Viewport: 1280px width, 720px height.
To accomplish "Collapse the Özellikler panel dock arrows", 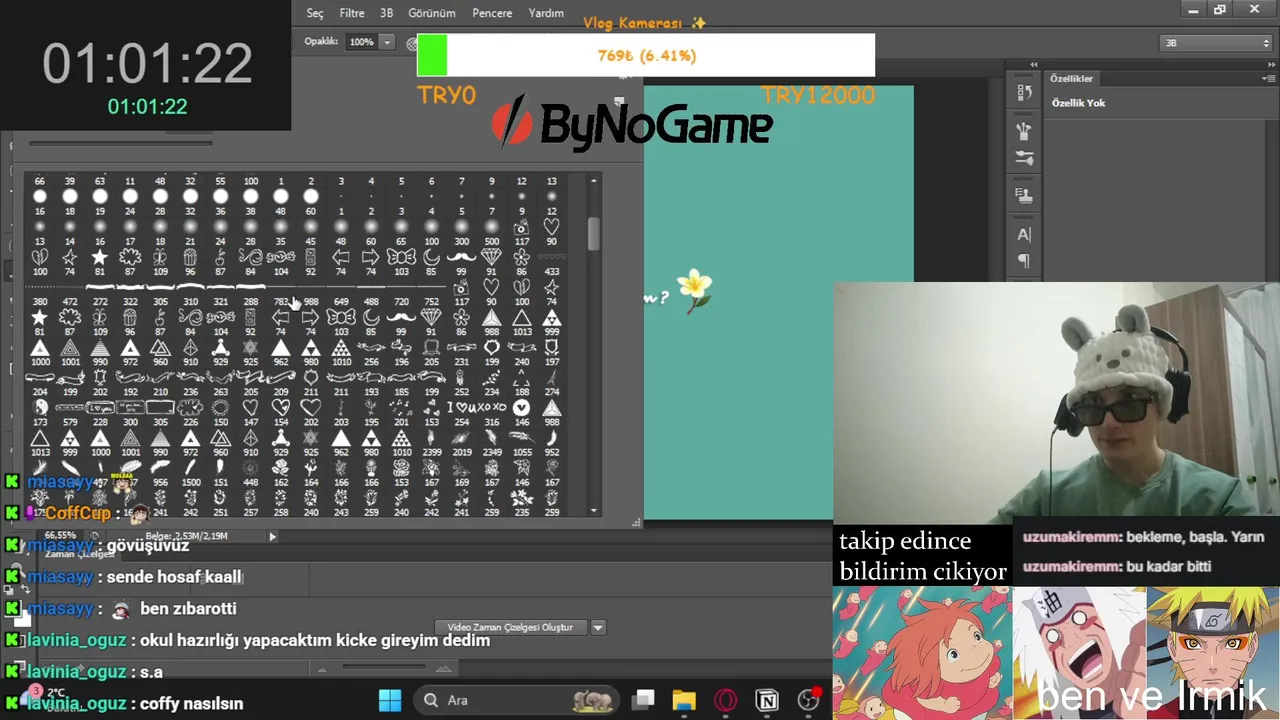I will click(x=1270, y=65).
